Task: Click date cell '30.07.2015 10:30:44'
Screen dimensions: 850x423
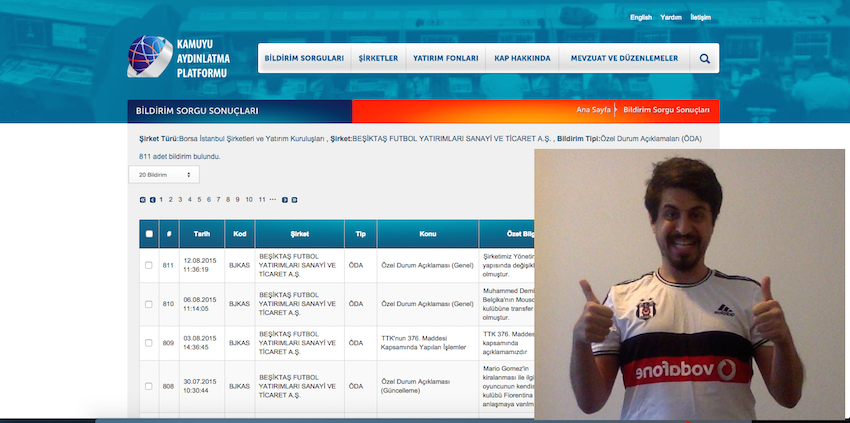Action: tap(199, 386)
